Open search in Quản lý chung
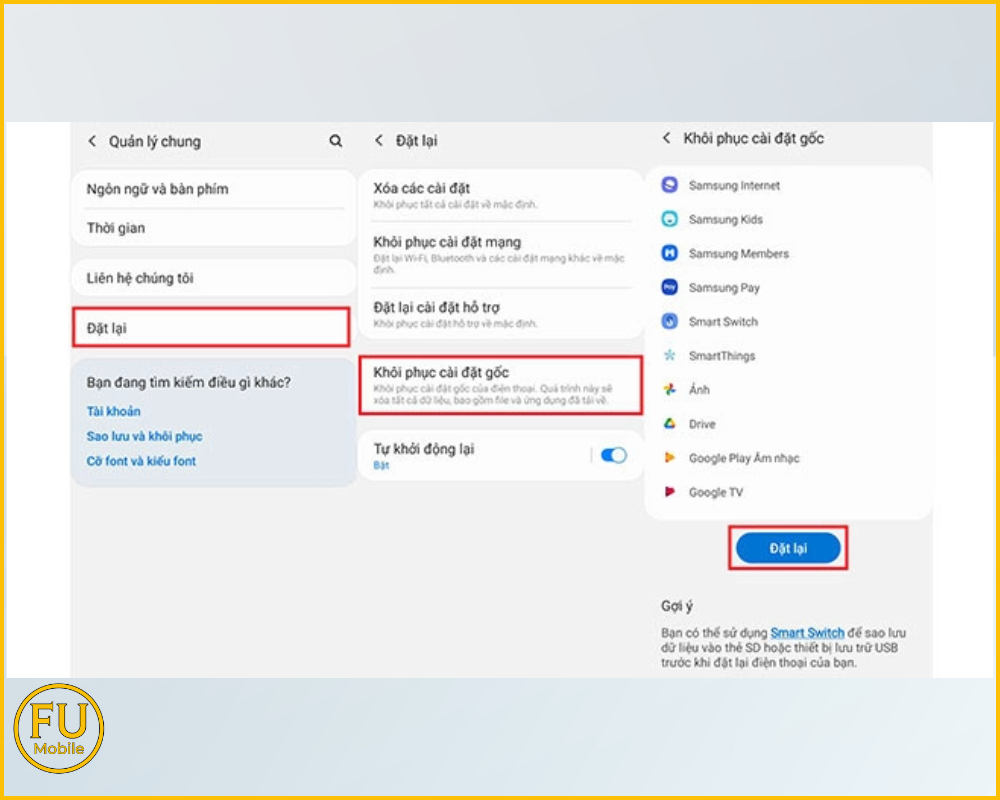 (336, 141)
